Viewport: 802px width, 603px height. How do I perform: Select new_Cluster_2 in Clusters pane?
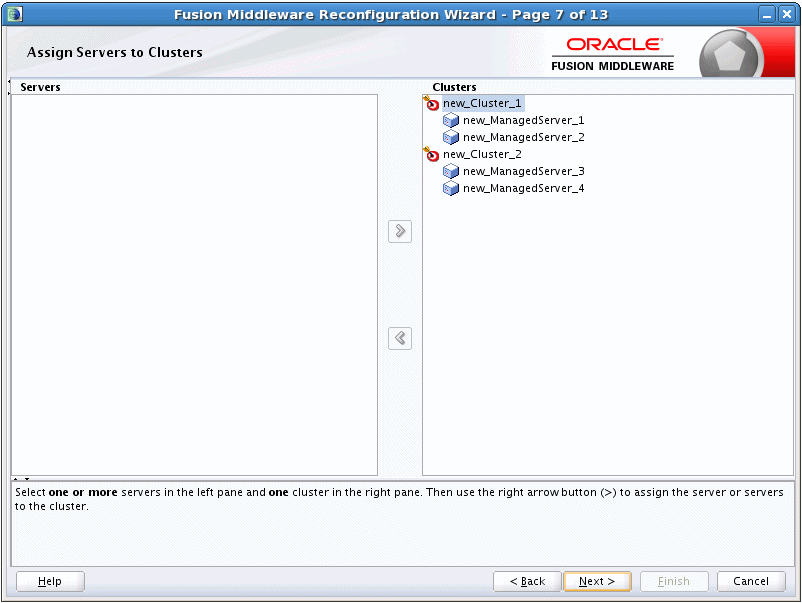click(x=482, y=154)
